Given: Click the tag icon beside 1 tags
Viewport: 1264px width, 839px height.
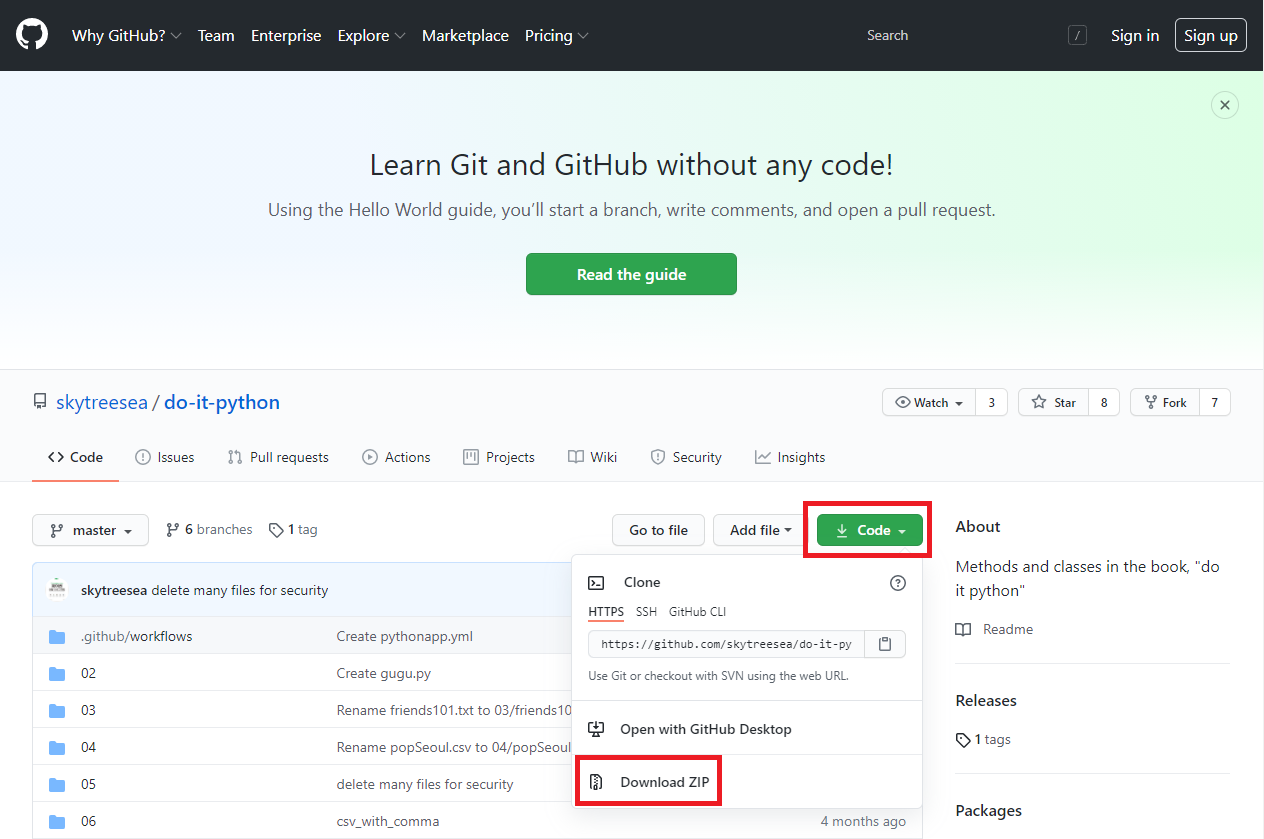Looking at the screenshot, I should click(963, 740).
